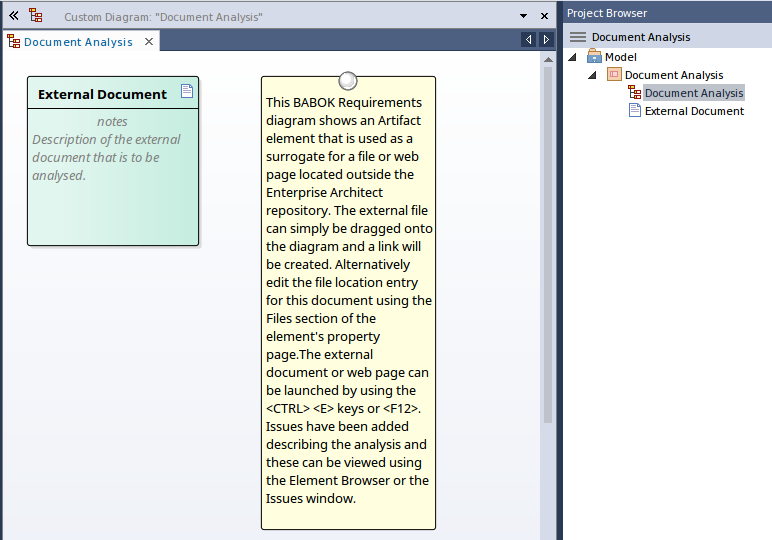This screenshot has width=772, height=540.
Task: Click the diagram type icon beside Custom Diagram title
Action: (36, 16)
